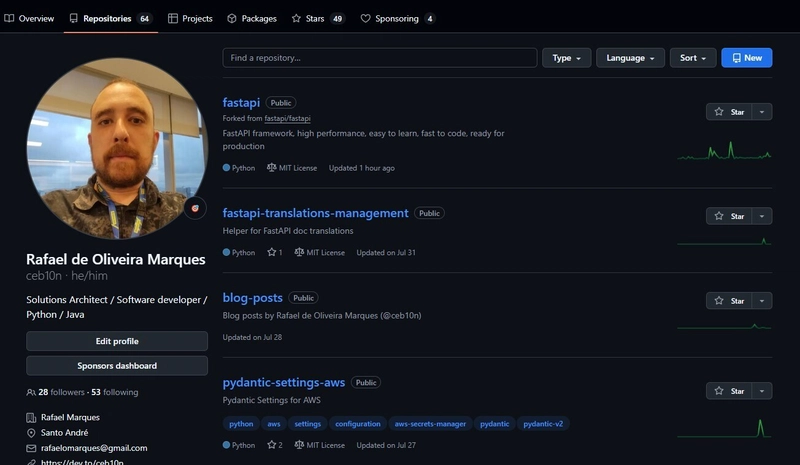Screen dimensions: 800x465
Task: Click the location pin icon beside Santo André
Action: pyautogui.click(x=31, y=433)
